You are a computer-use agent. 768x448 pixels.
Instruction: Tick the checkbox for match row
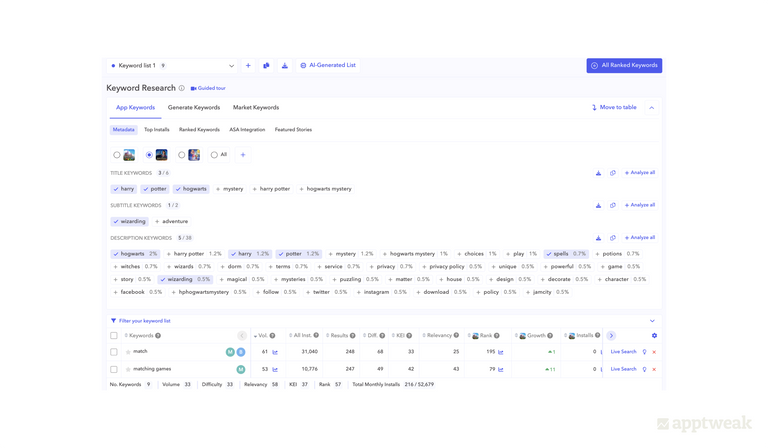114,352
